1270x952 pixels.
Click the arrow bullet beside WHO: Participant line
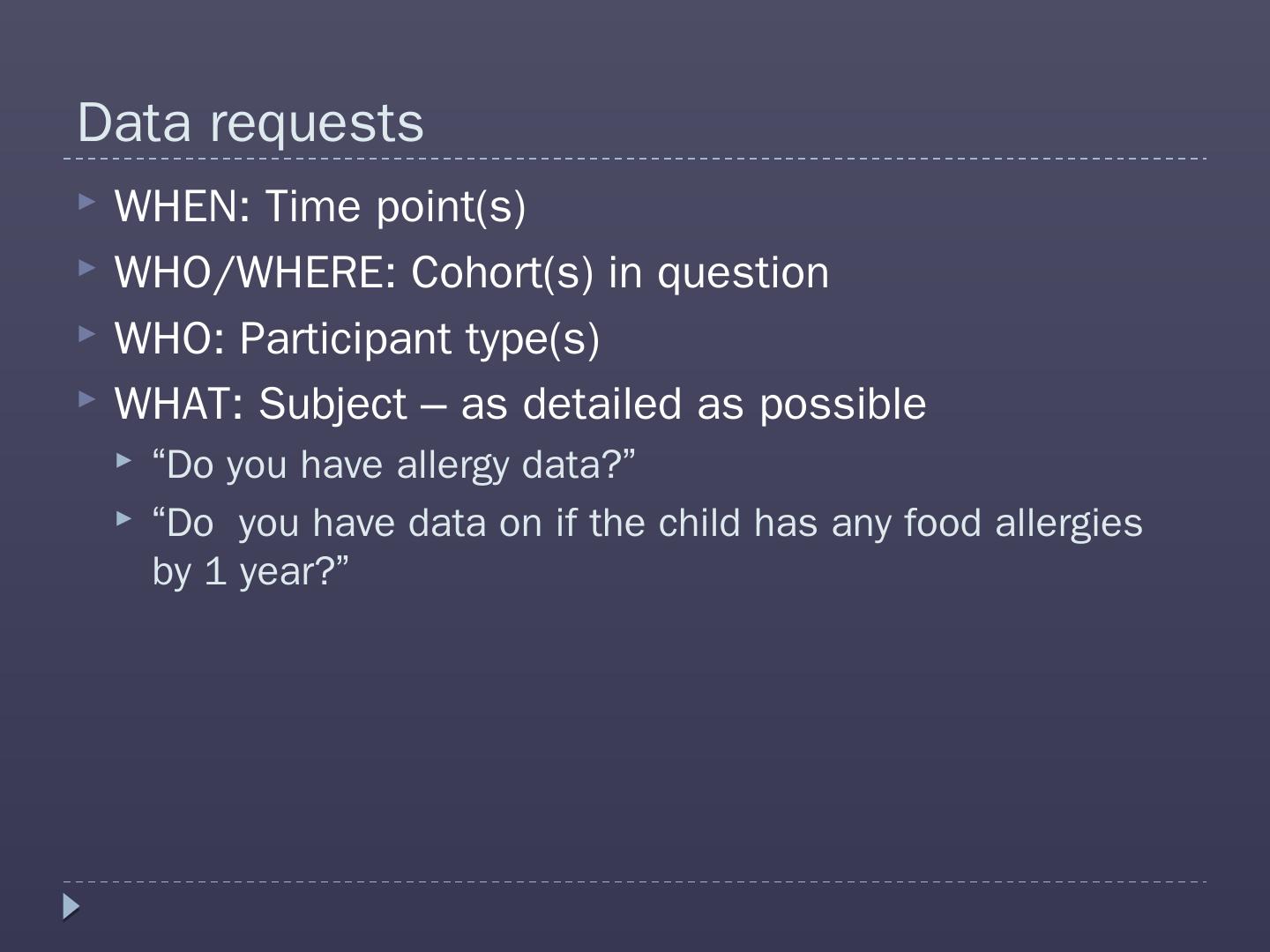[86, 333]
